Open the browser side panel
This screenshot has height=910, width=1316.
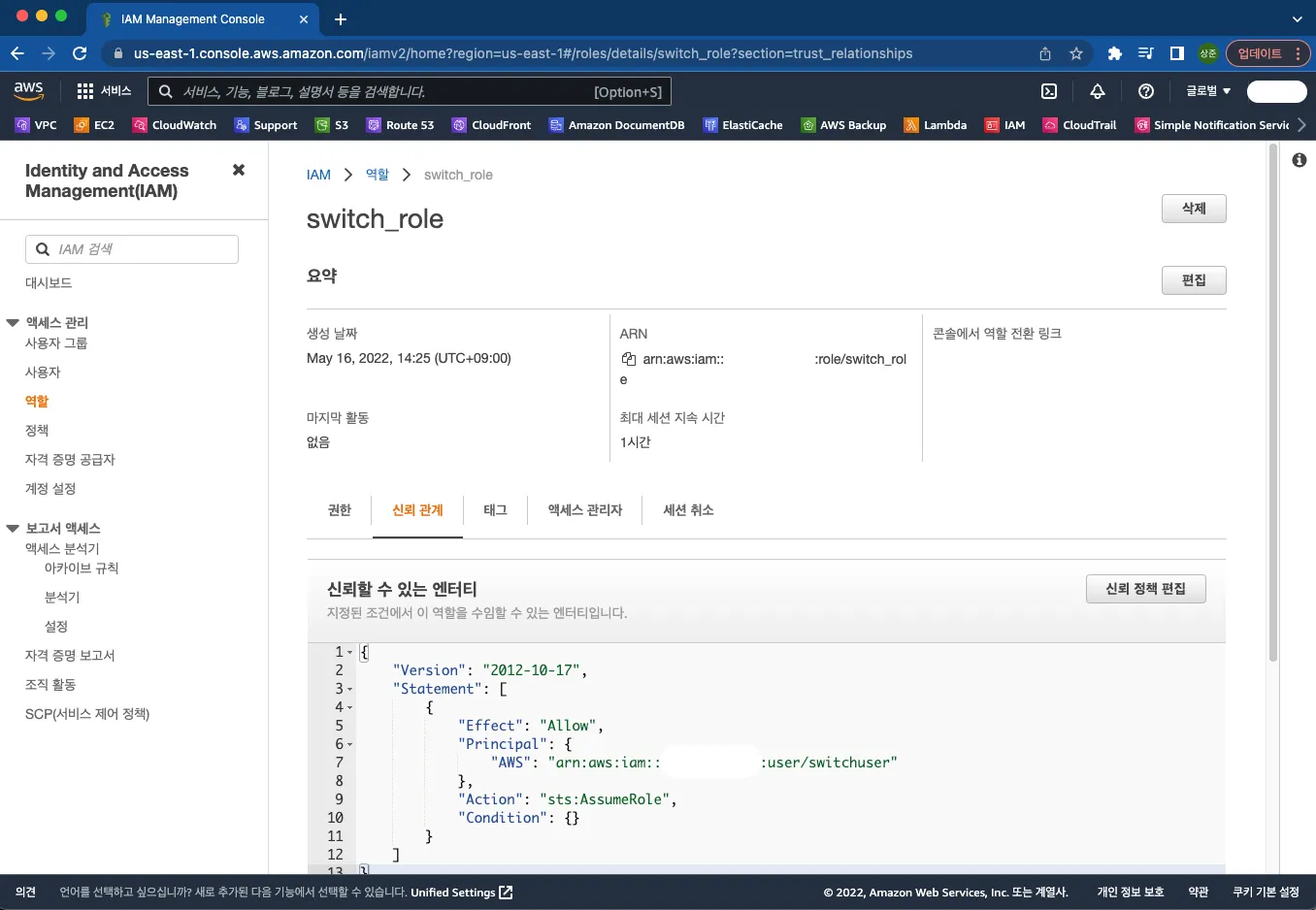[x=1176, y=53]
